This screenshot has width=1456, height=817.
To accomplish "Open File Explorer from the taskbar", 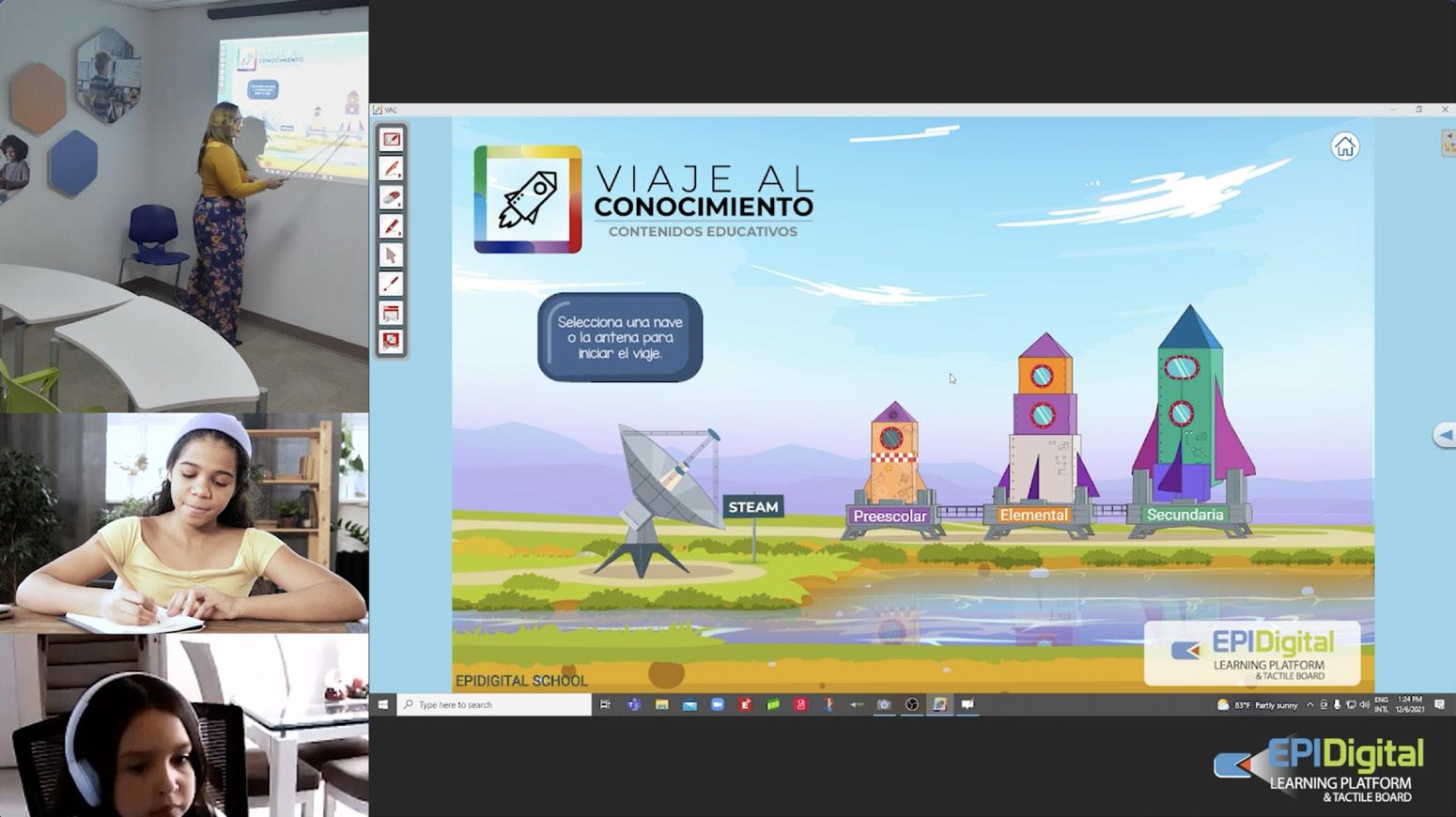I will pos(662,704).
